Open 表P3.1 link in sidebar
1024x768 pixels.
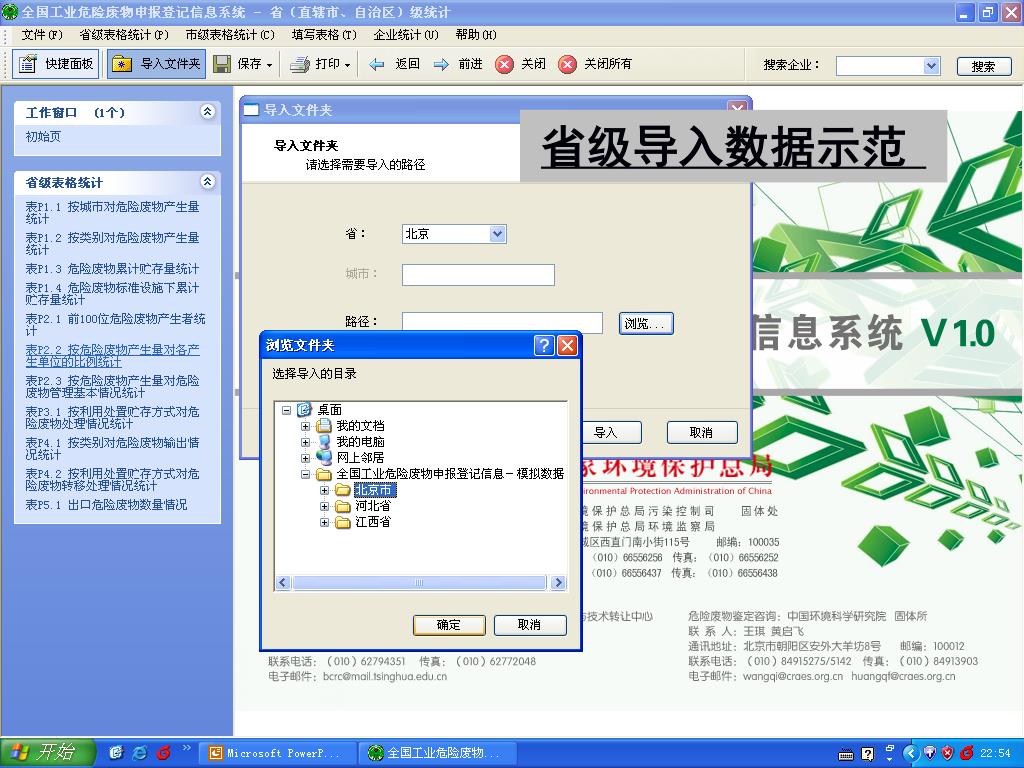click(x=112, y=418)
